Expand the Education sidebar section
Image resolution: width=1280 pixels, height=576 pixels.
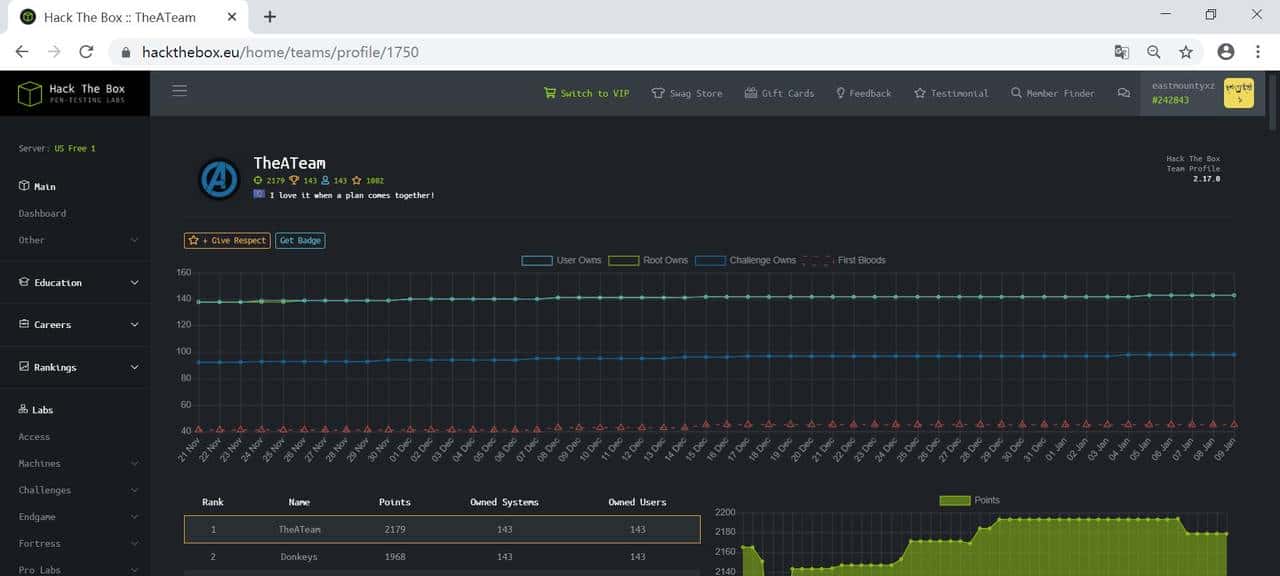click(x=80, y=283)
